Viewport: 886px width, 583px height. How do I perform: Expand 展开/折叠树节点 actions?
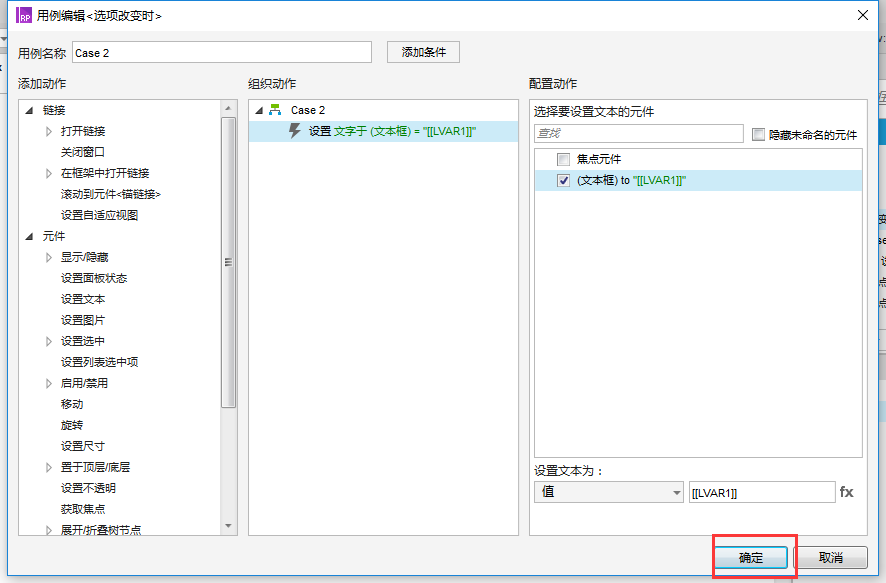point(49,530)
